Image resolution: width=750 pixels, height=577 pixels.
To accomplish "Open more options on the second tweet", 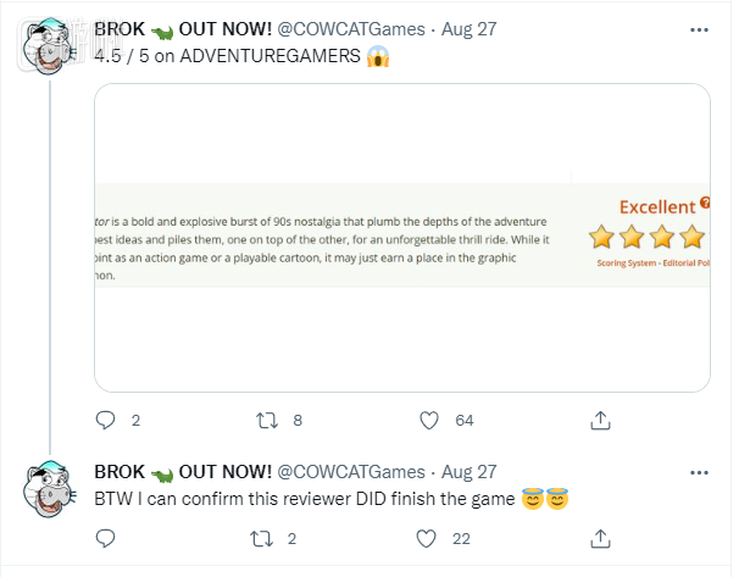I will coord(699,472).
